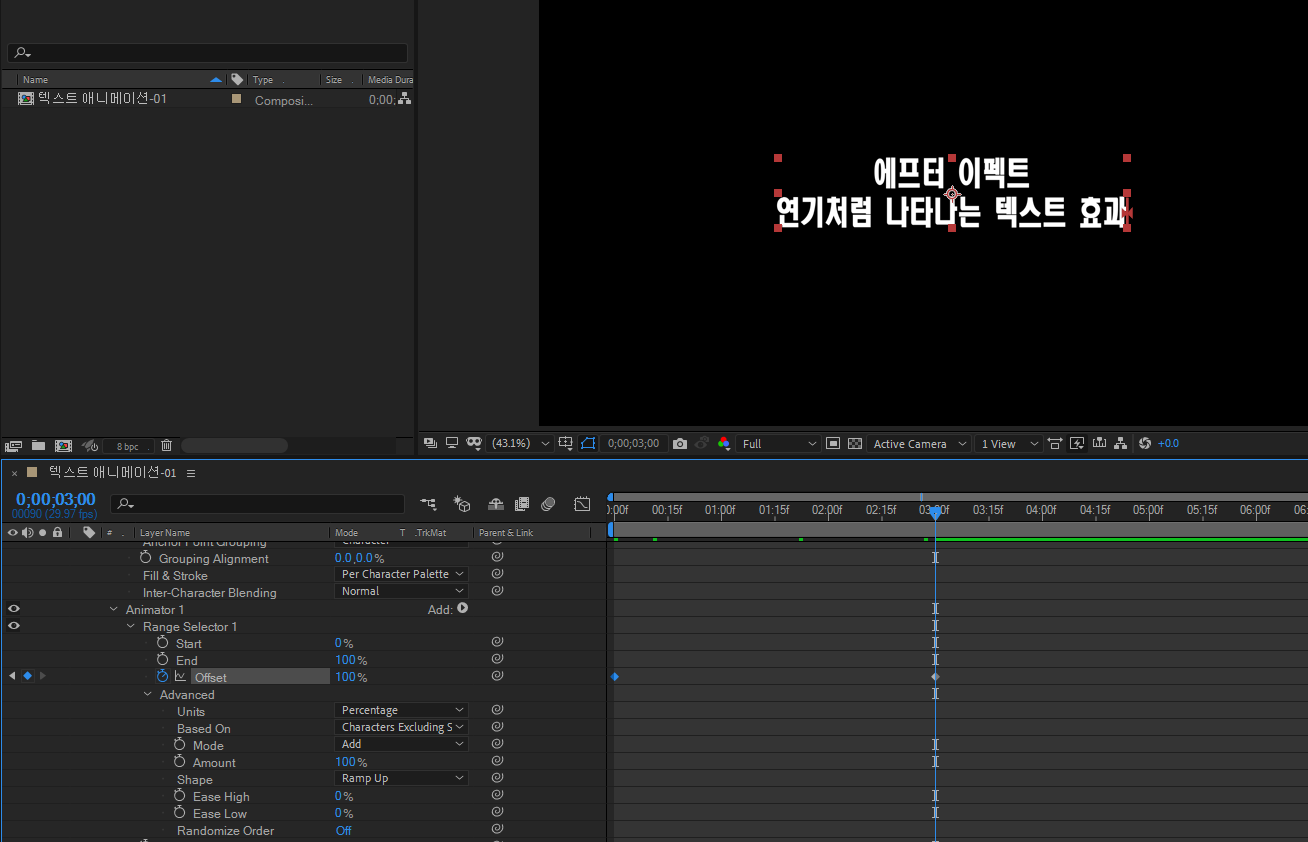
Task: Open the Full resolution dropdown
Action: (779, 443)
